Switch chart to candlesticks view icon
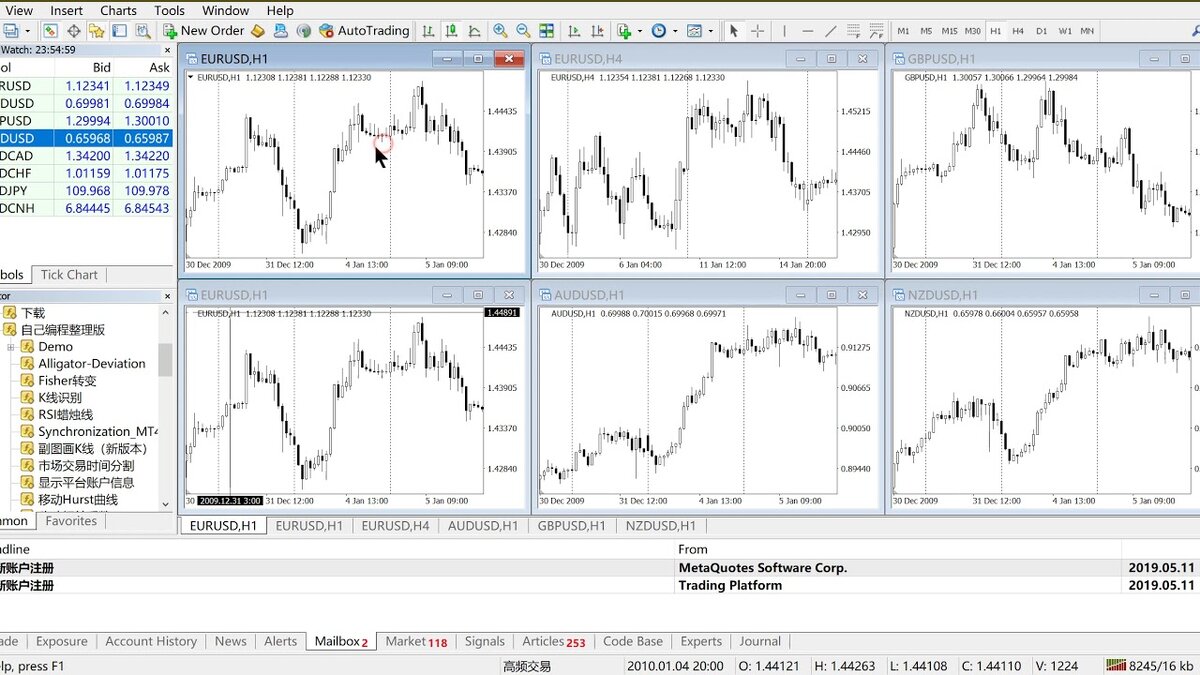 click(x=451, y=31)
